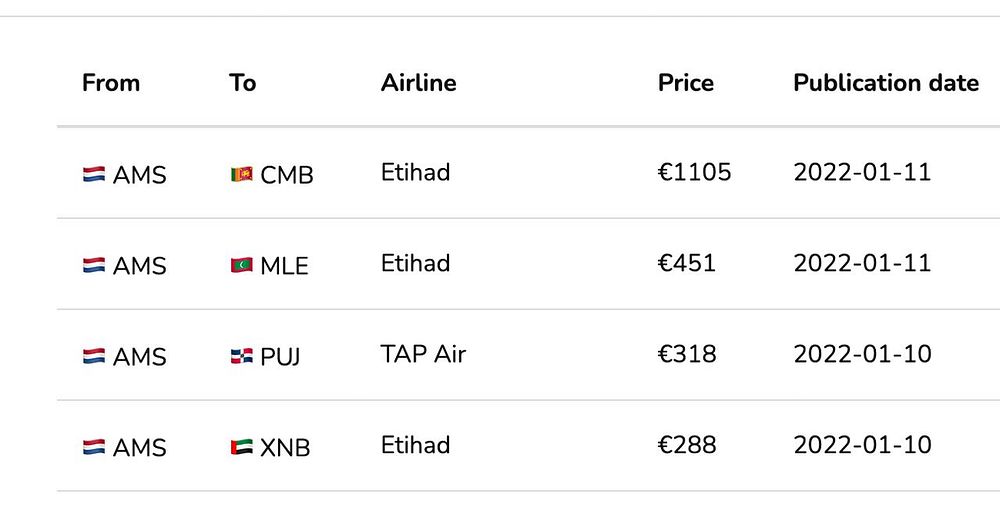Sort the table by Price header

coord(686,83)
